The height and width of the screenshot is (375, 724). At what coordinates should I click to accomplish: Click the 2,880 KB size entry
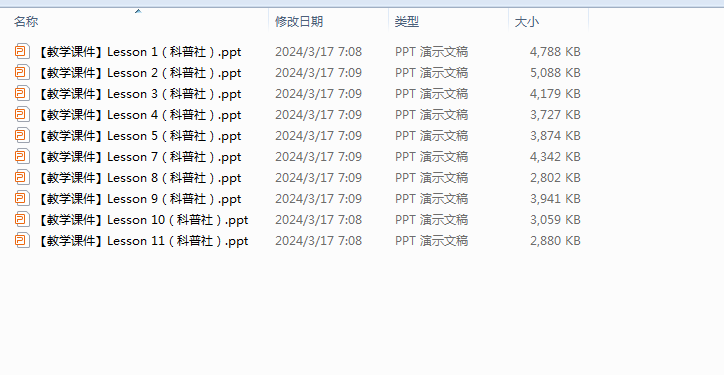tap(555, 241)
